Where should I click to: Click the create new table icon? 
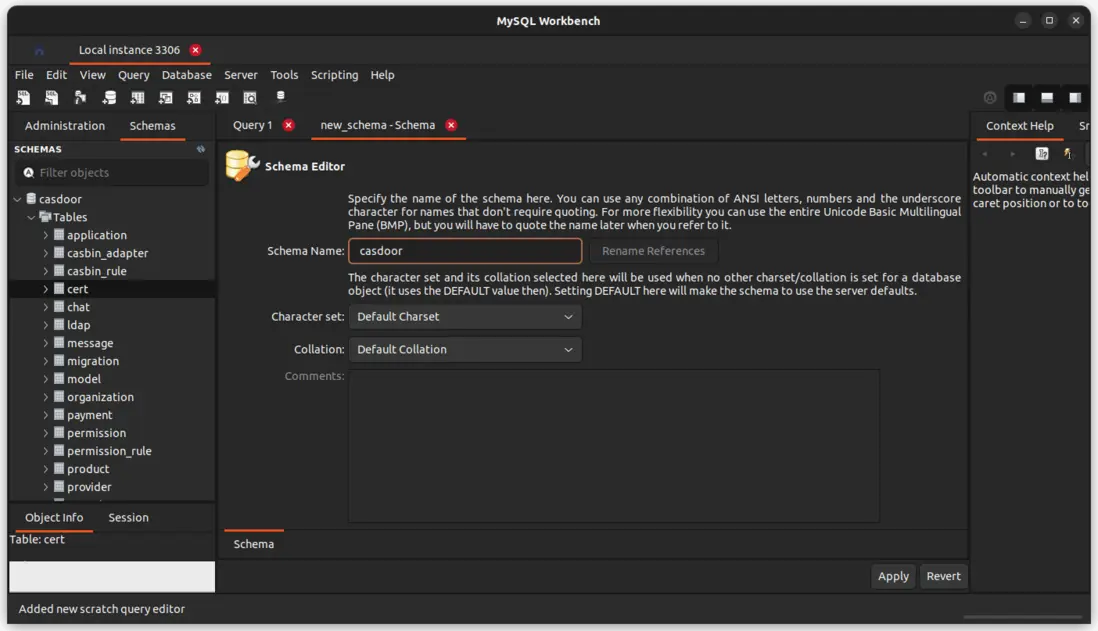click(x=137, y=98)
